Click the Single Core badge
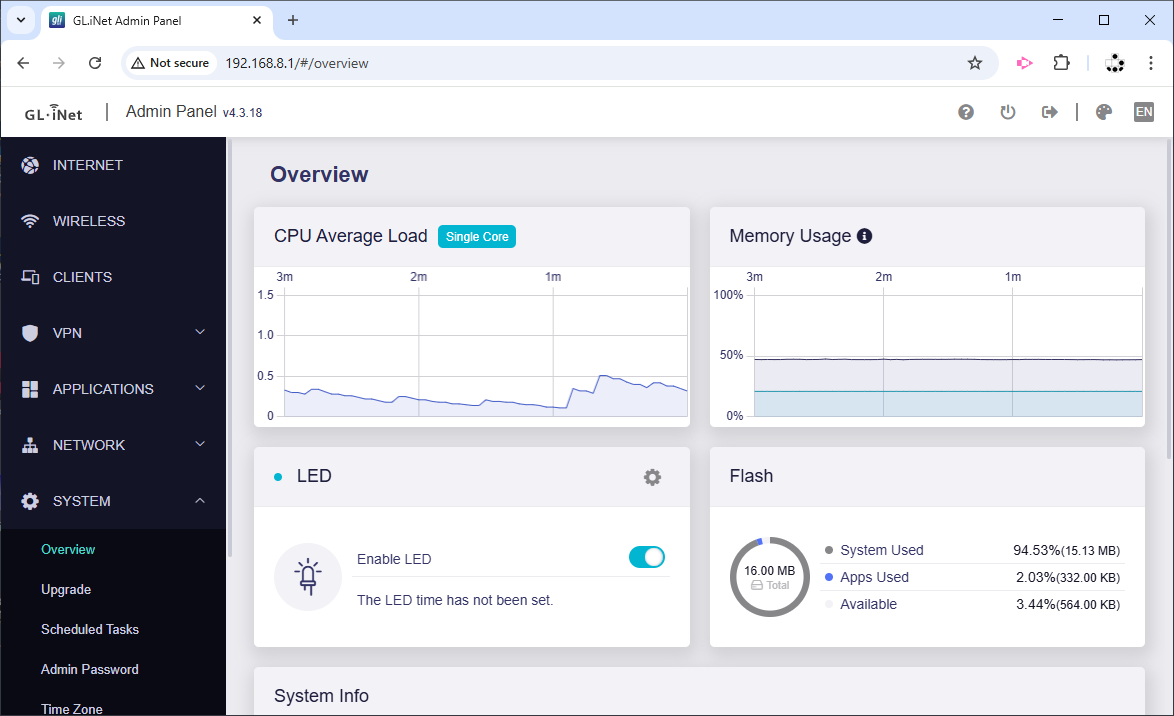Image resolution: width=1174 pixels, height=716 pixels. tap(477, 237)
